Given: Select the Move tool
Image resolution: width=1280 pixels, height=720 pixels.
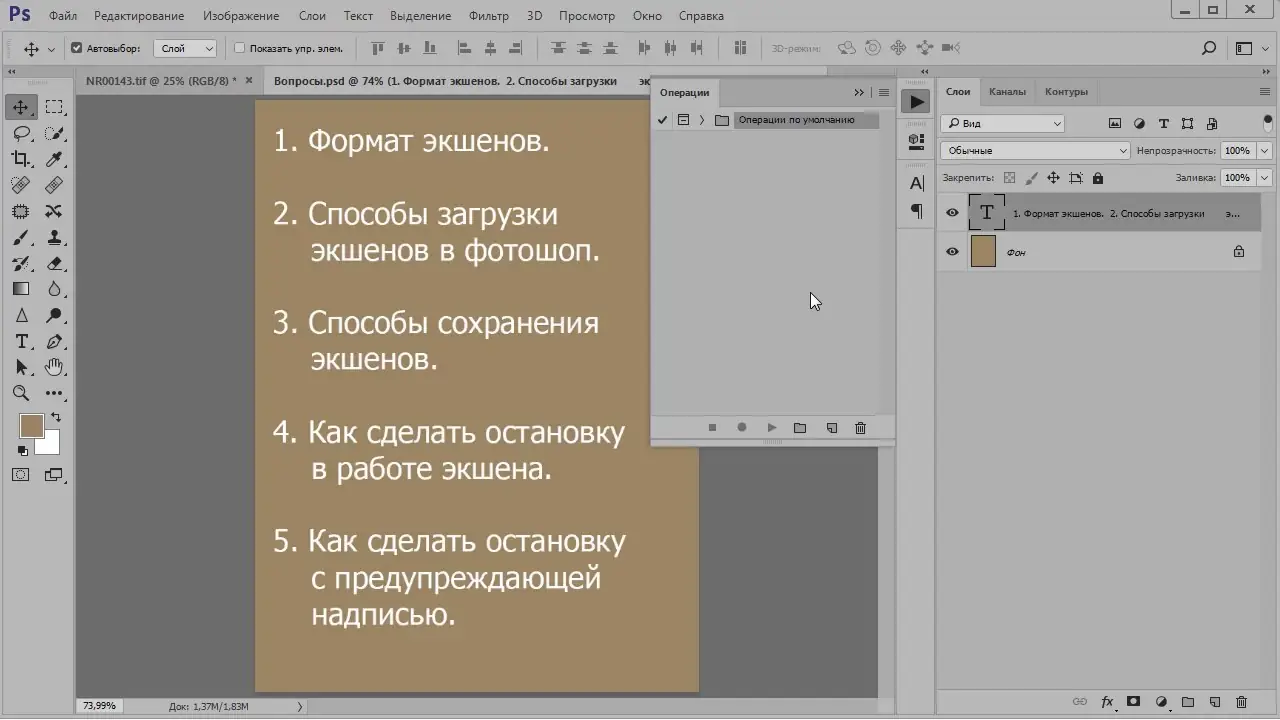Looking at the screenshot, I should [x=21, y=107].
